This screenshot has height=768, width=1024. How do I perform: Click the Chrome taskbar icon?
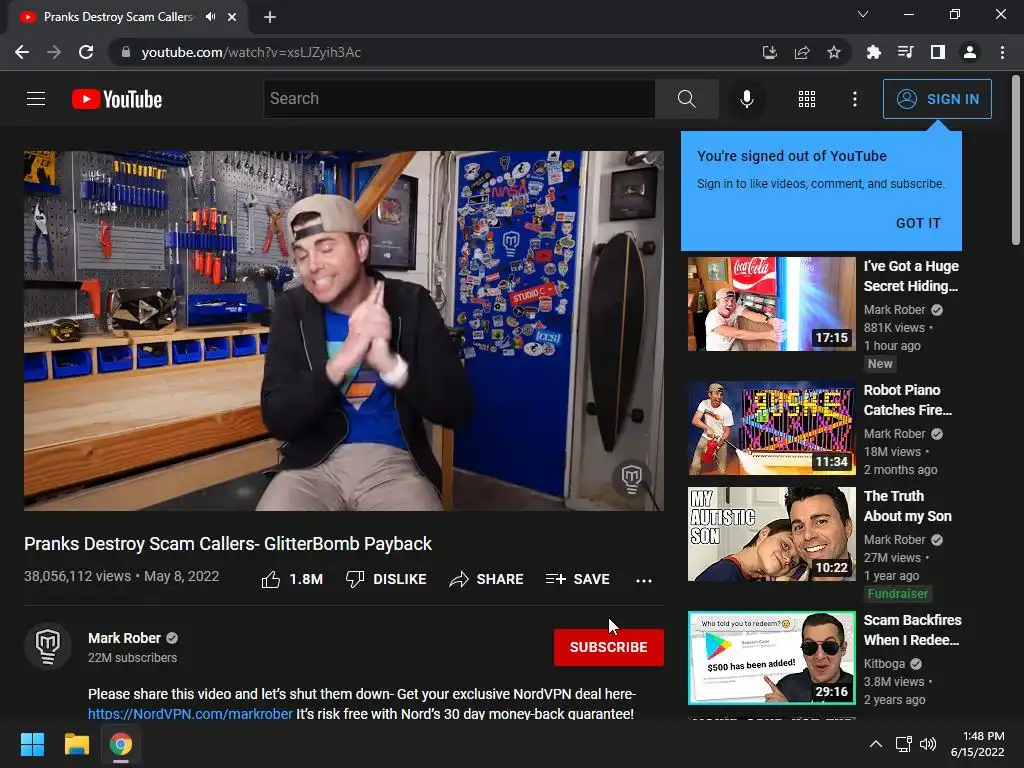click(121, 744)
